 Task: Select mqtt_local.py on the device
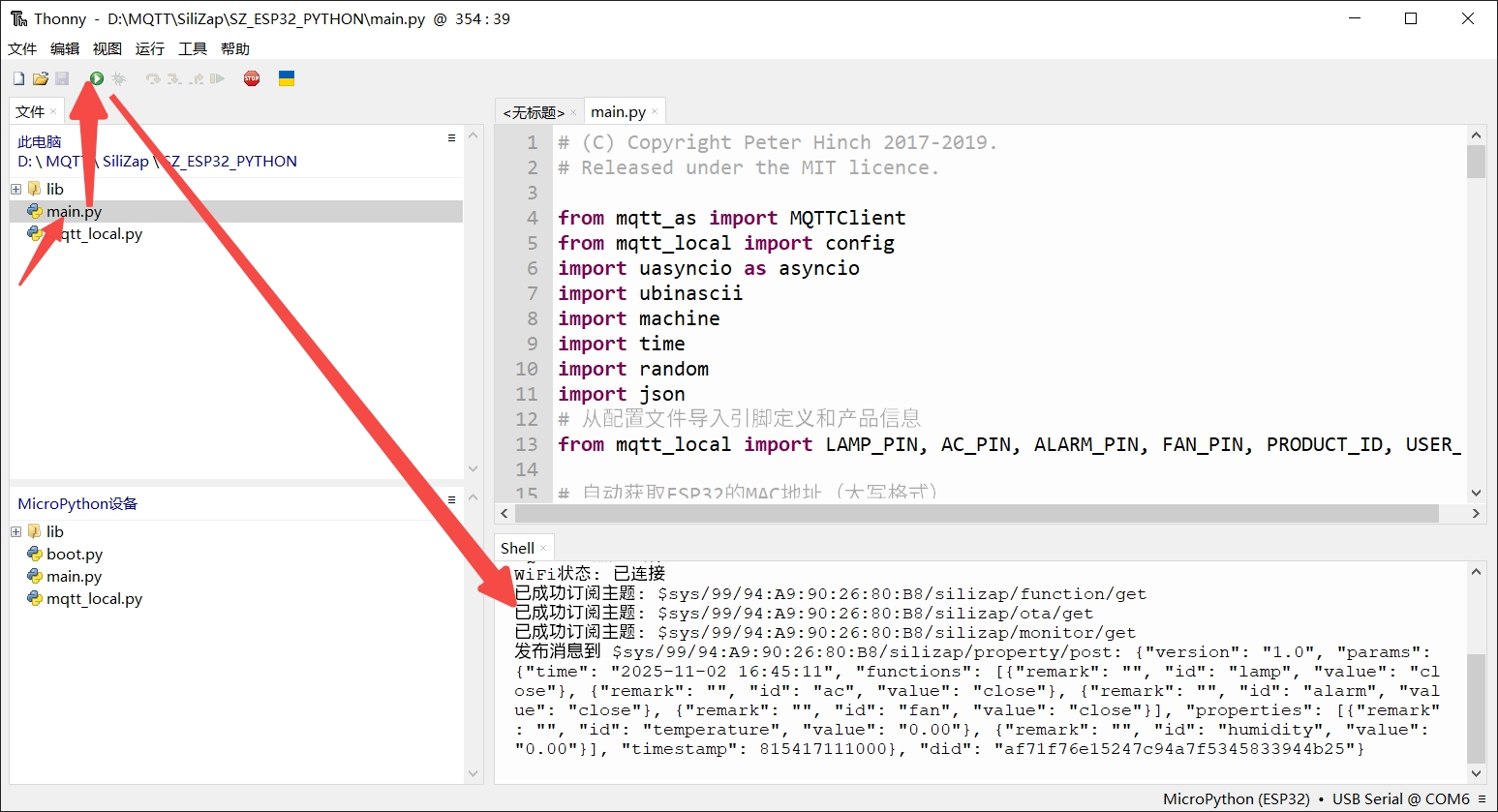coord(93,598)
